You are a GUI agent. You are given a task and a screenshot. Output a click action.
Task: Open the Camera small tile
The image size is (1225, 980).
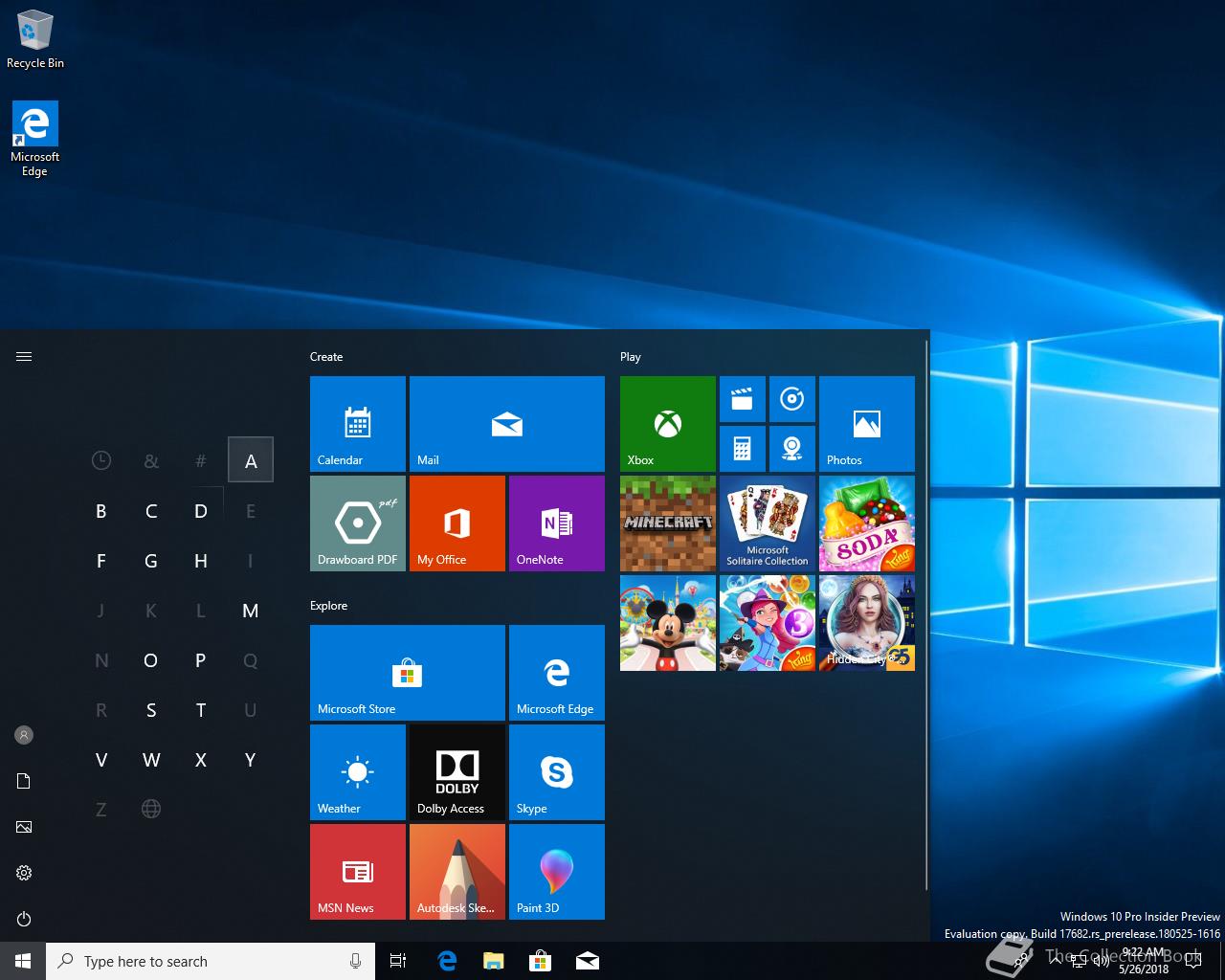[x=792, y=449]
